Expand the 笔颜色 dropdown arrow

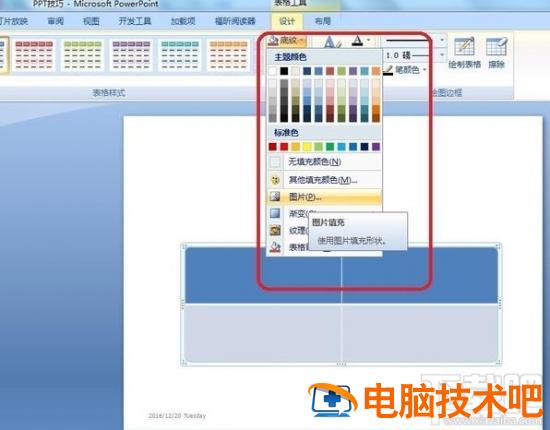click(x=424, y=70)
